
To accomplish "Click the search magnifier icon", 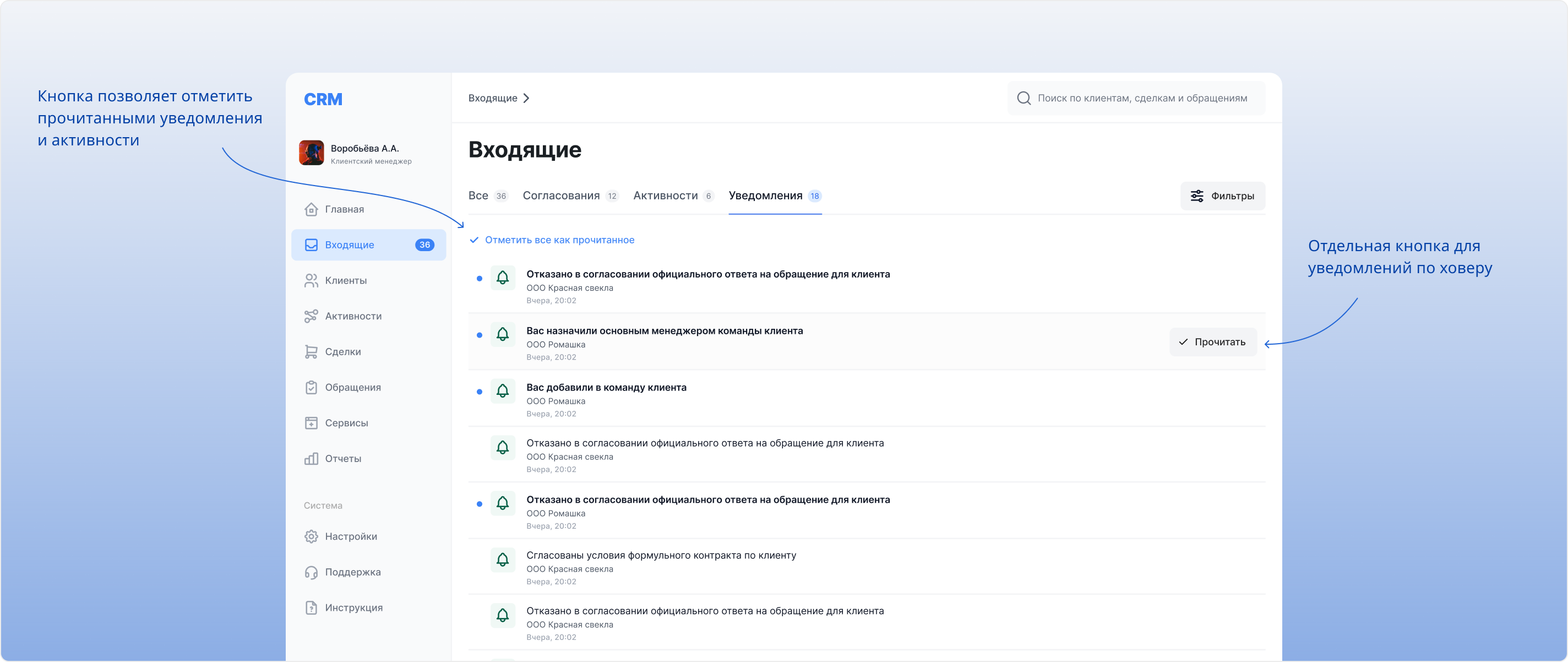I will (x=1024, y=98).
